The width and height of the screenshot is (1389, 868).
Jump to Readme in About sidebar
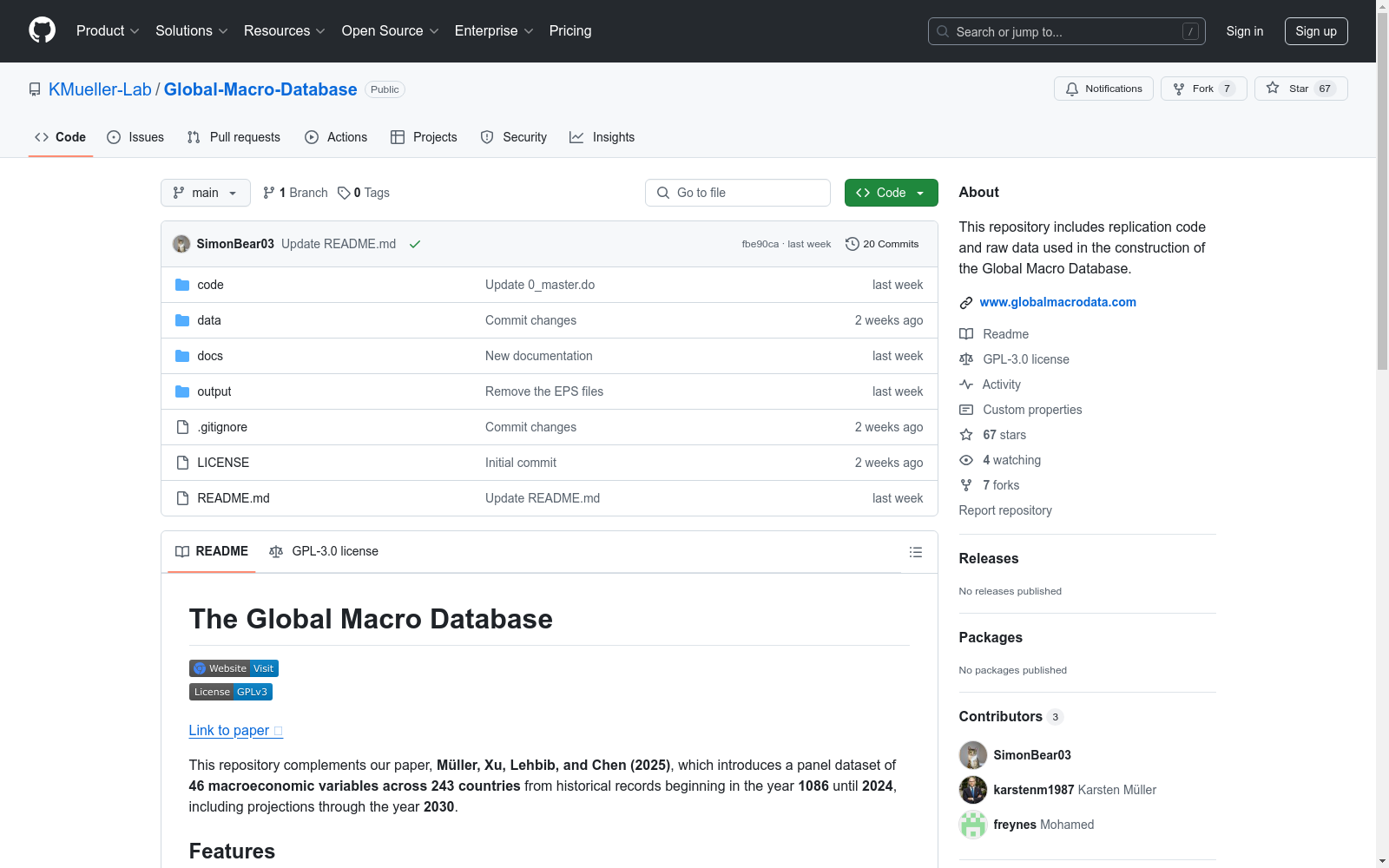tap(994, 334)
